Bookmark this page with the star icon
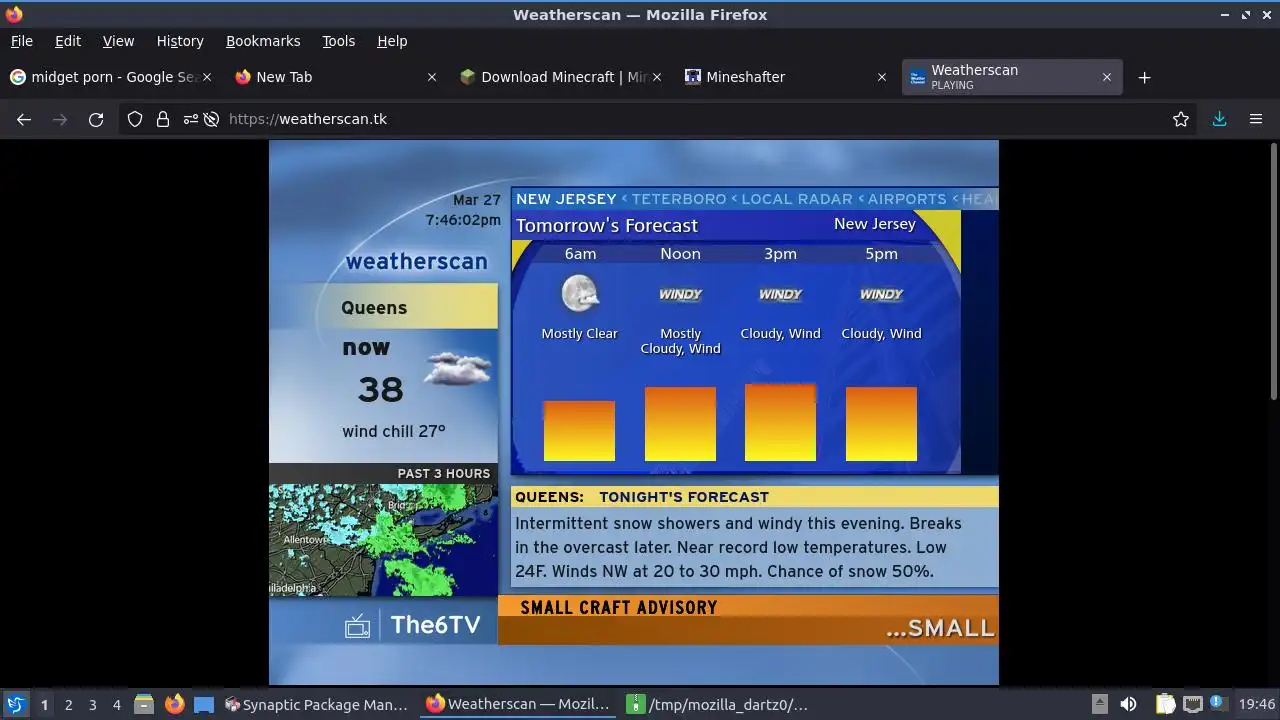Image resolution: width=1280 pixels, height=720 pixels. pyautogui.click(x=1181, y=119)
